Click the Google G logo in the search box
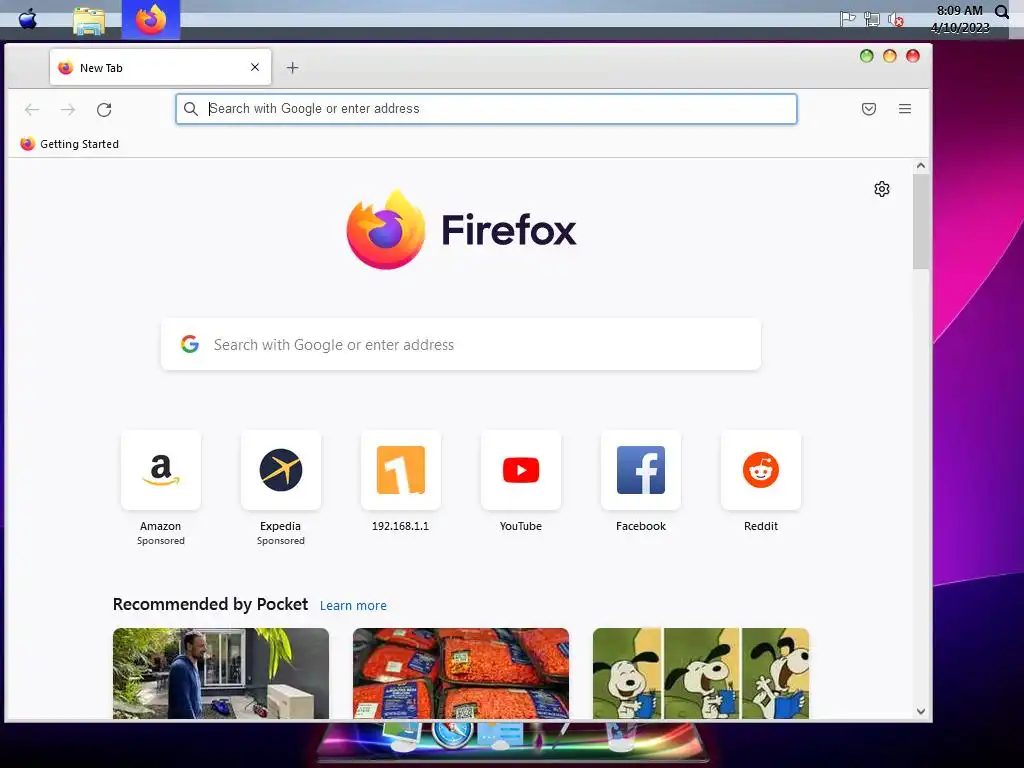This screenshot has width=1024, height=768. tap(190, 344)
